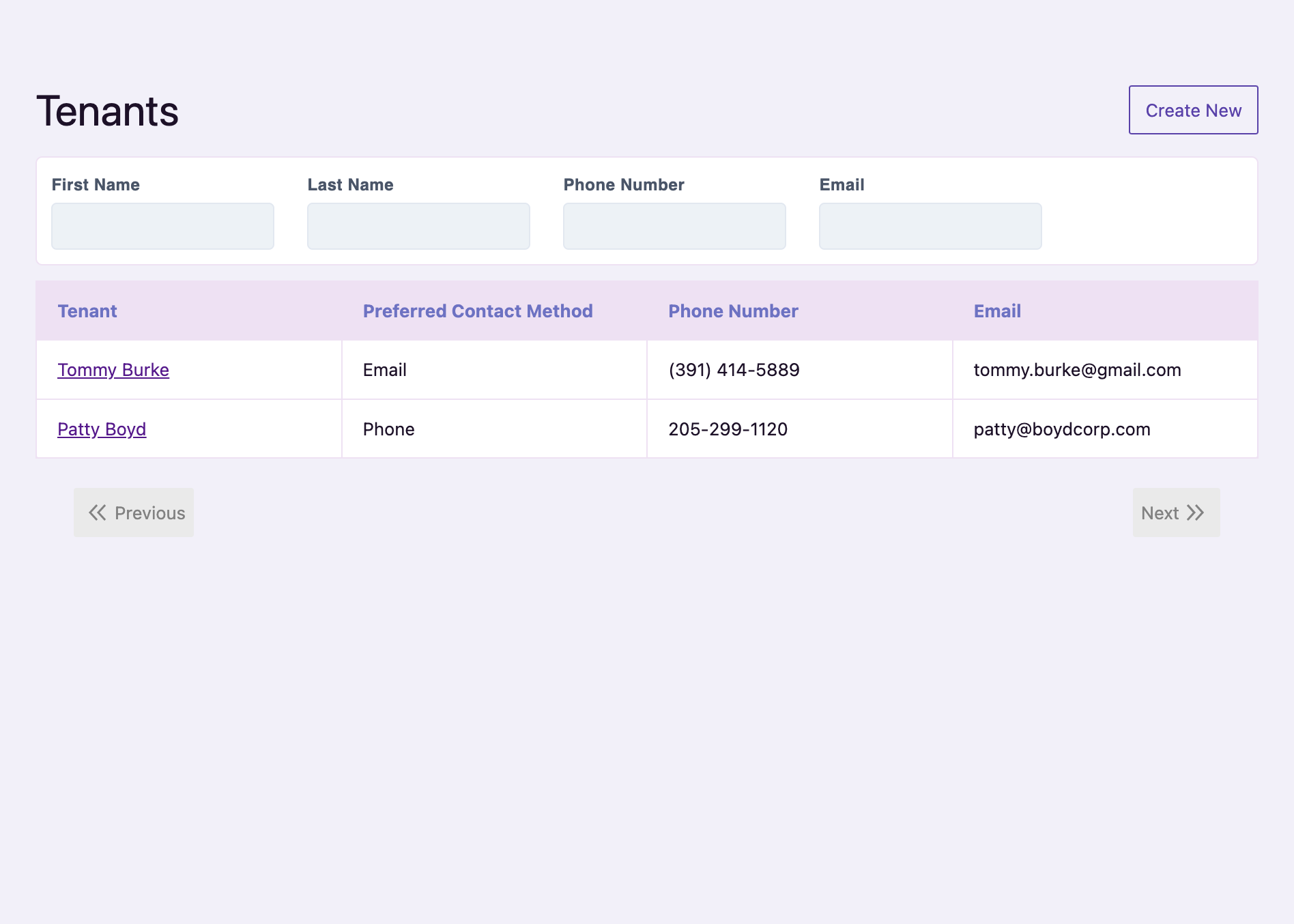Sort by the Phone Number column header
1294x924 pixels.
tap(733, 311)
